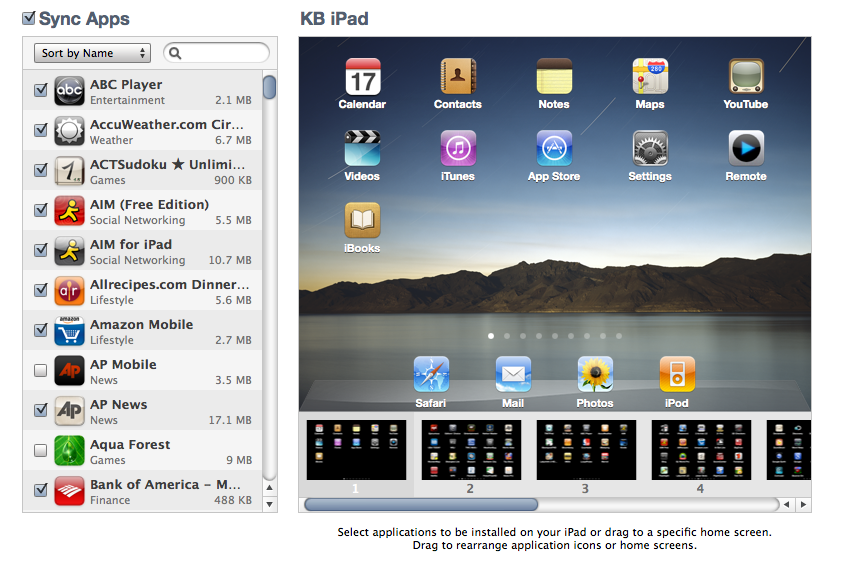
Task: Select home screen thumbnail 2
Action: [x=471, y=450]
